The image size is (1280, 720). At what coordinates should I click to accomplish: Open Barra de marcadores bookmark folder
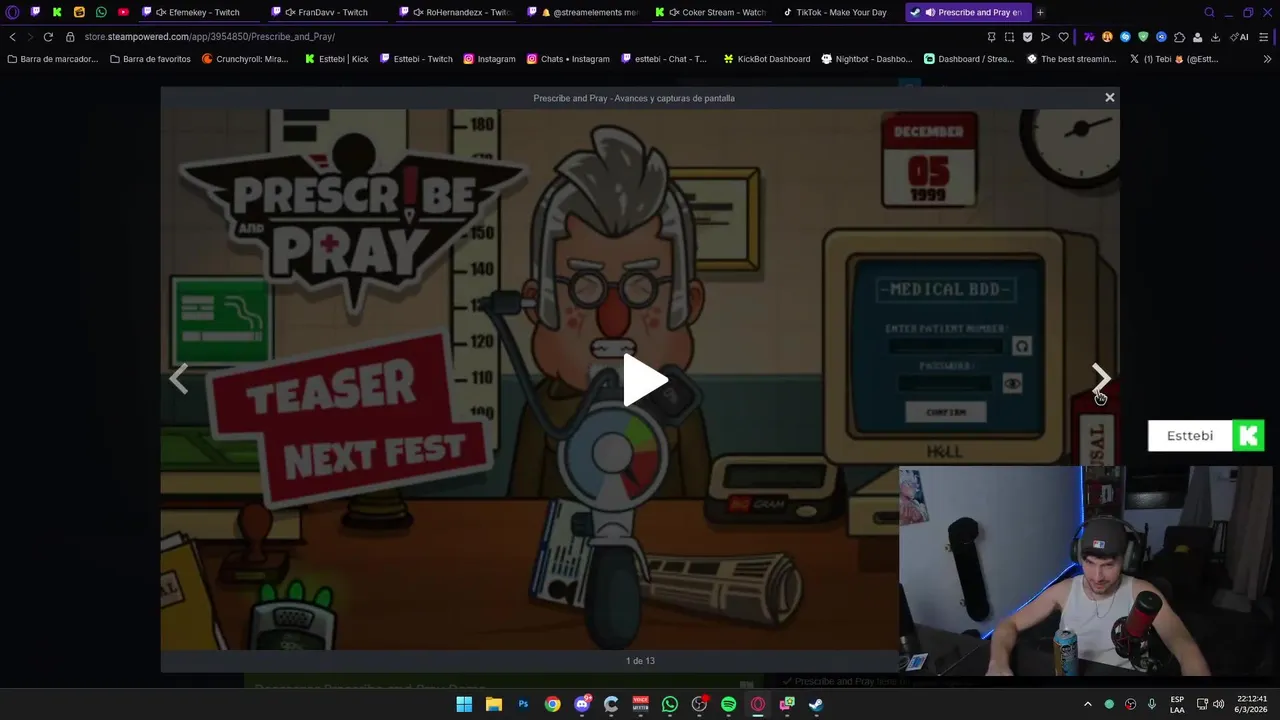pyautogui.click(x=52, y=59)
